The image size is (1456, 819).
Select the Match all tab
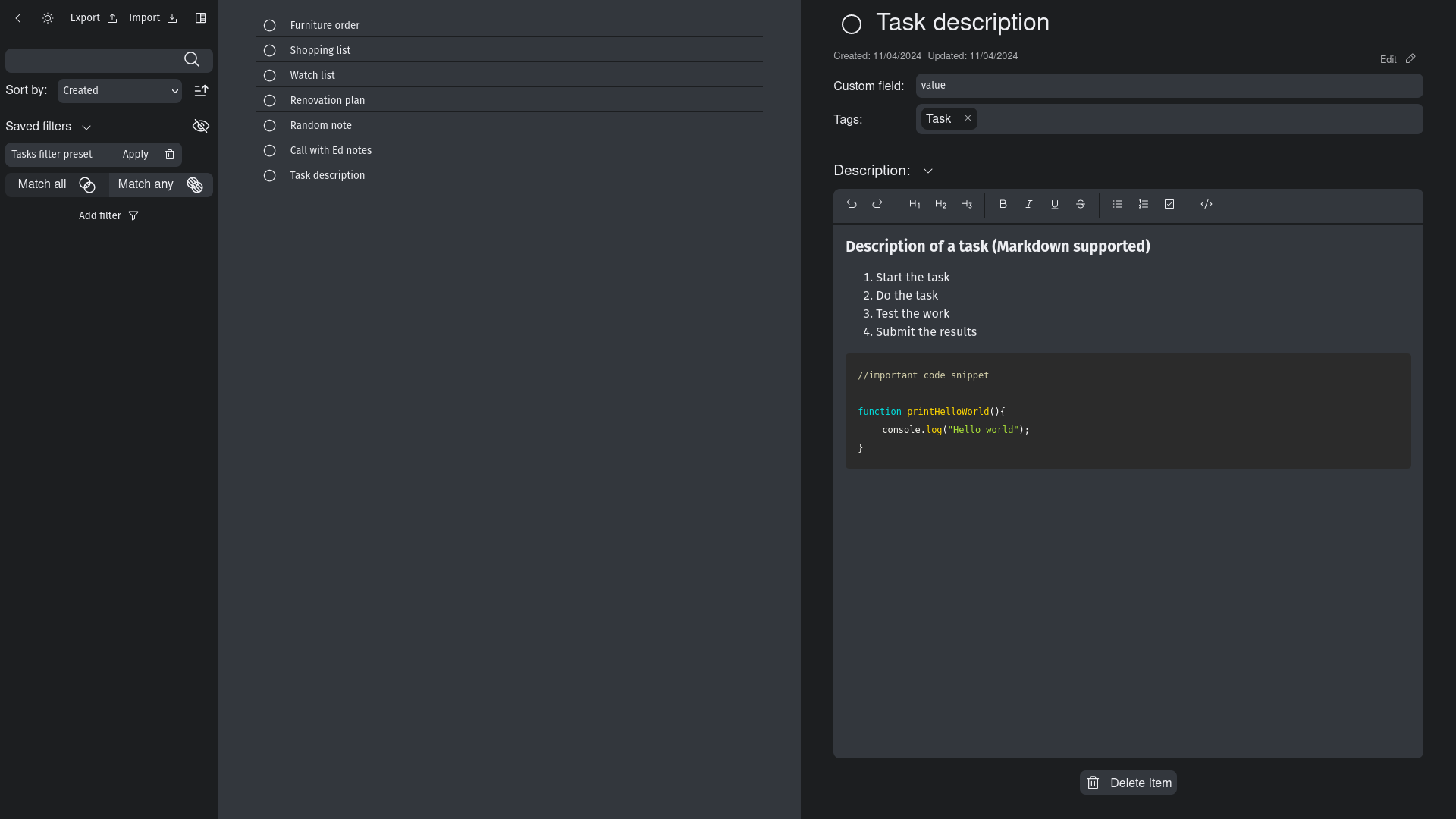coord(57,185)
